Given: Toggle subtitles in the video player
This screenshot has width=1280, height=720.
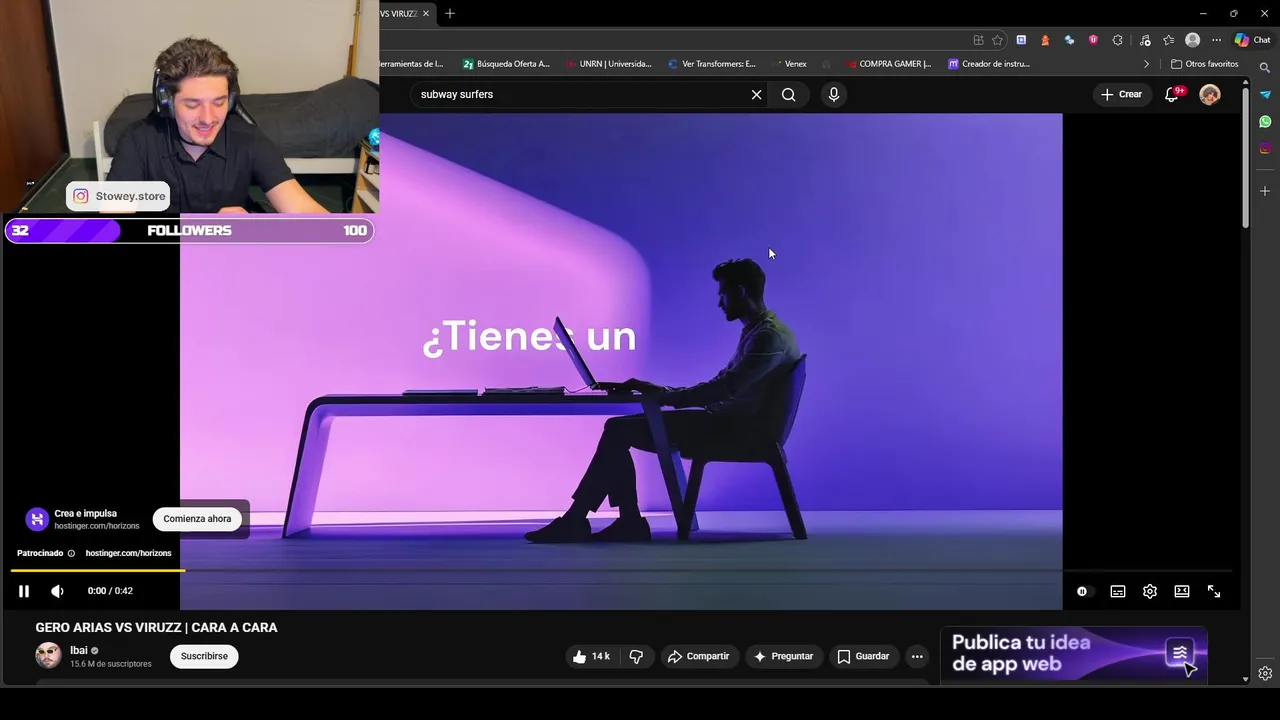Looking at the screenshot, I should [1118, 591].
